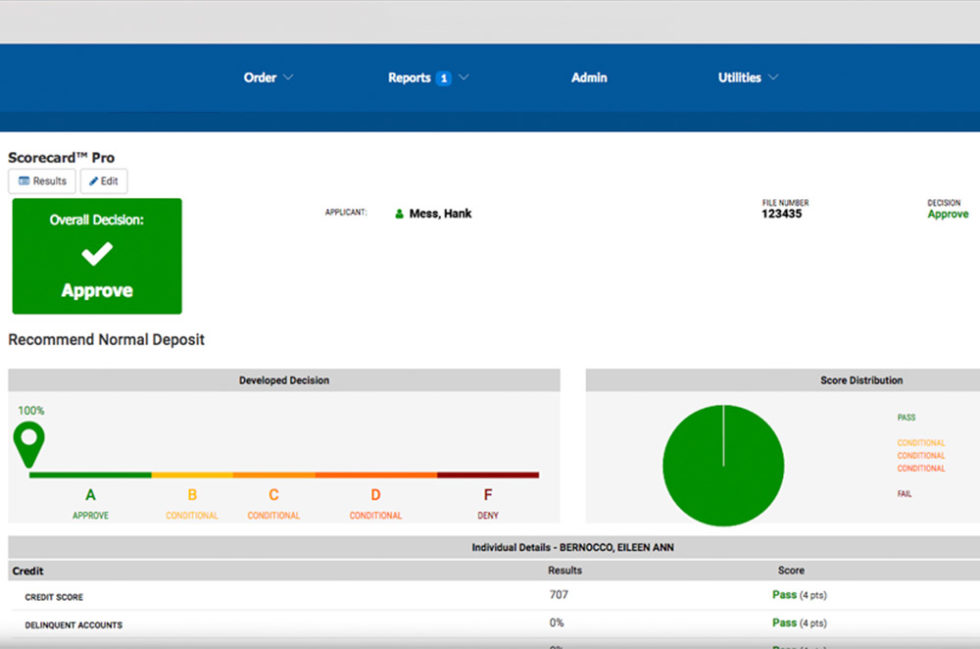Open the Order dropdown menu
This screenshot has width=980, height=649.
[x=268, y=78]
